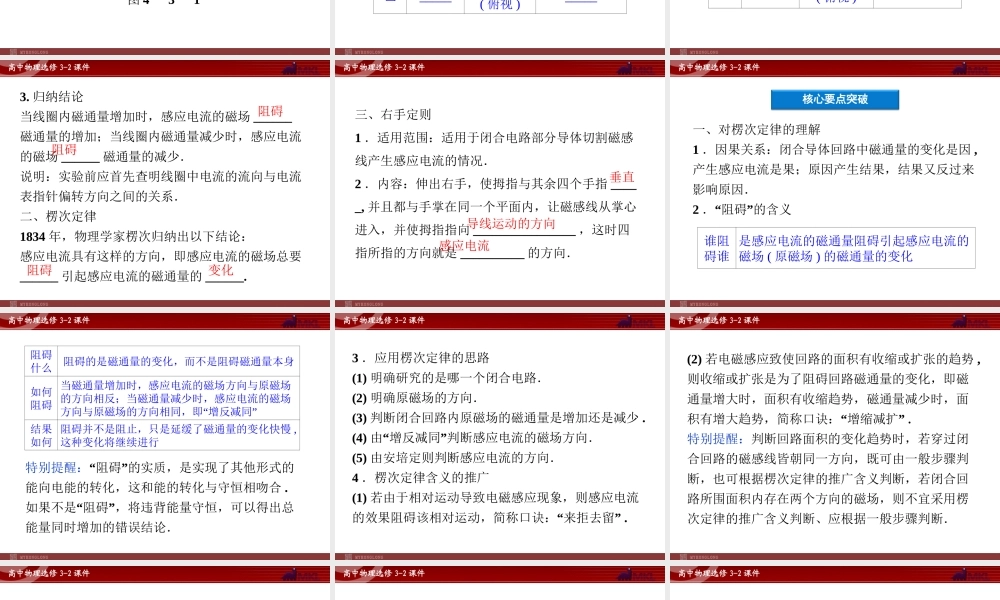
Task: Select the 谁阻碍谁 table cell
Action: click(716, 248)
